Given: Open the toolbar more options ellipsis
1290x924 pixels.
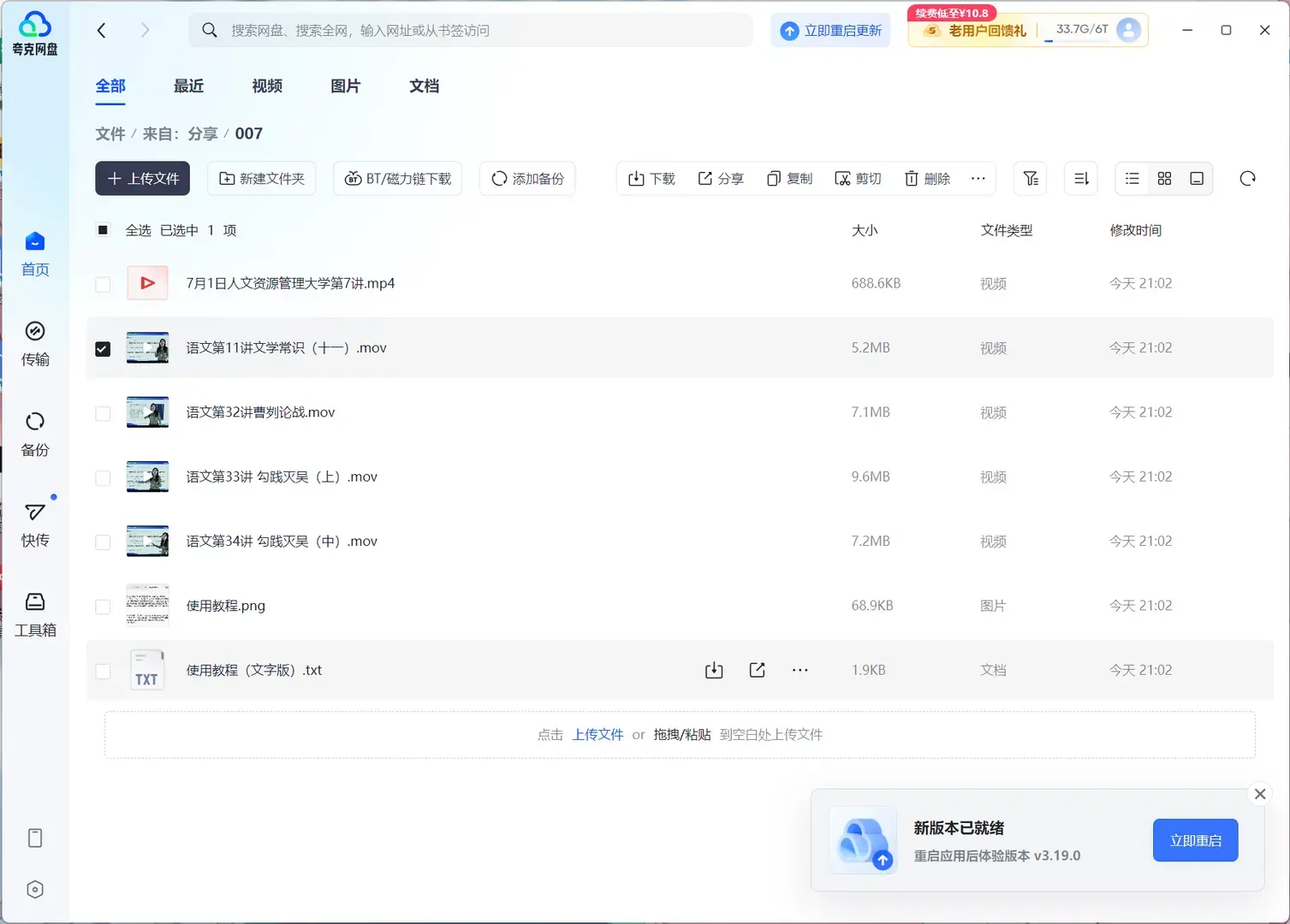Looking at the screenshot, I should click(978, 178).
